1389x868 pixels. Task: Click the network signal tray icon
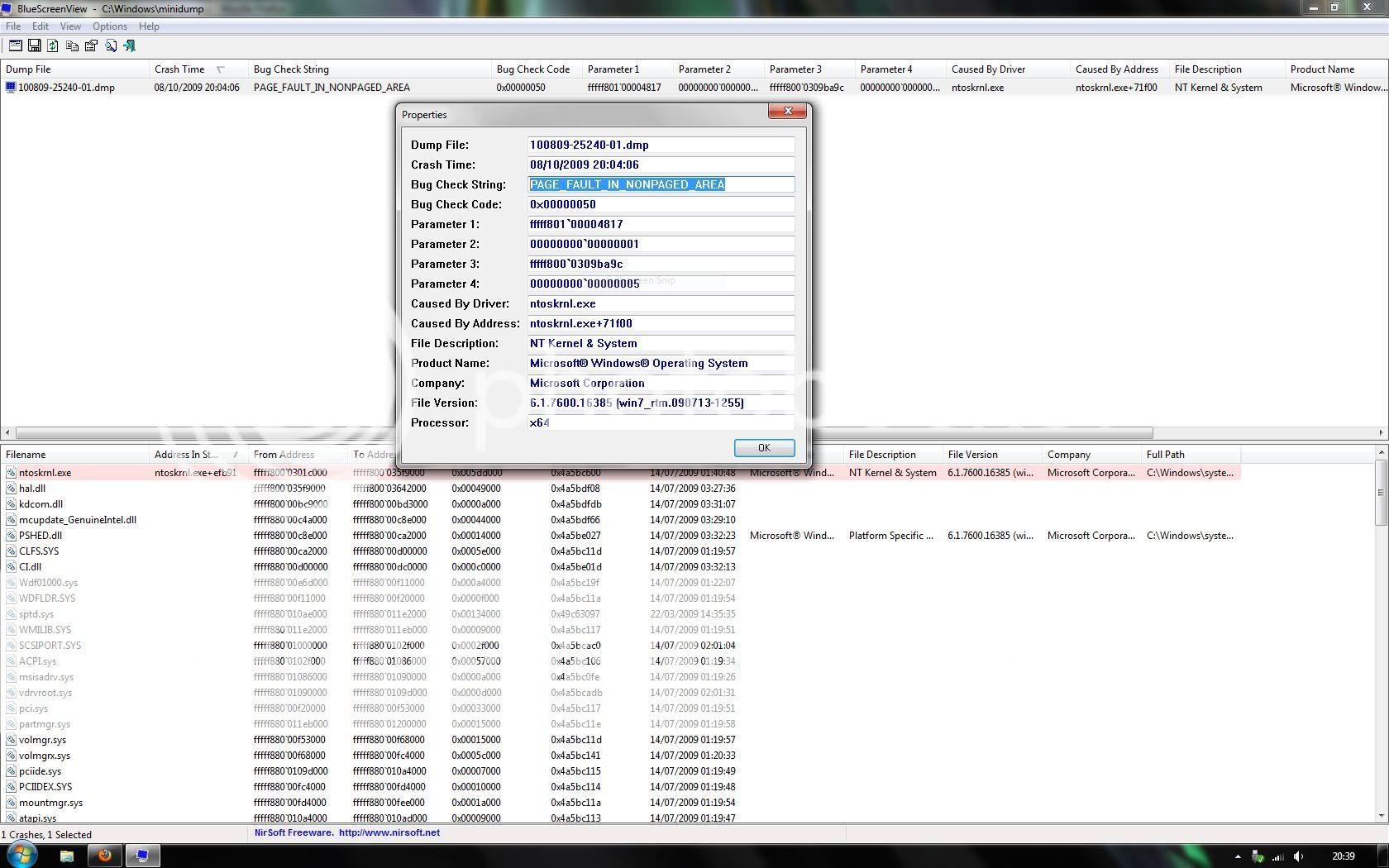[x=1278, y=856]
